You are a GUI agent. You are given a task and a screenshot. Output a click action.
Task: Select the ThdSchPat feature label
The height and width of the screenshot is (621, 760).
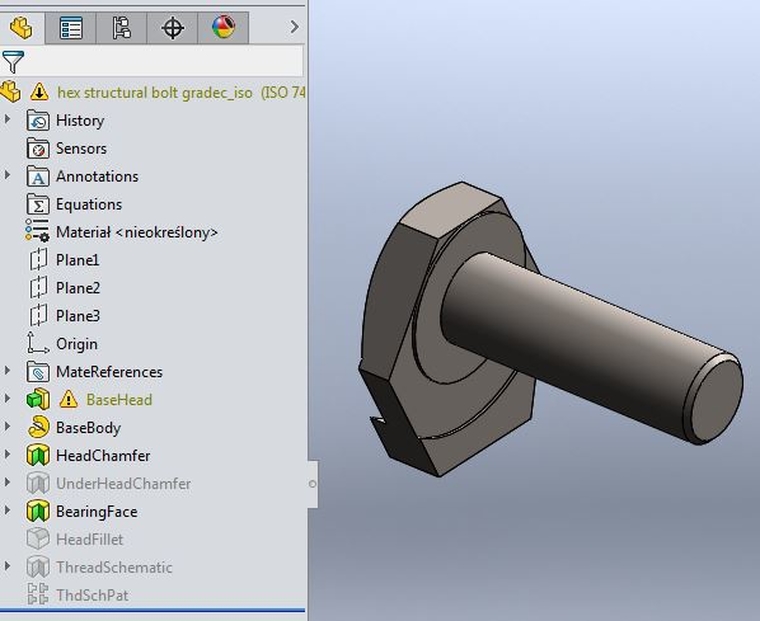92,595
